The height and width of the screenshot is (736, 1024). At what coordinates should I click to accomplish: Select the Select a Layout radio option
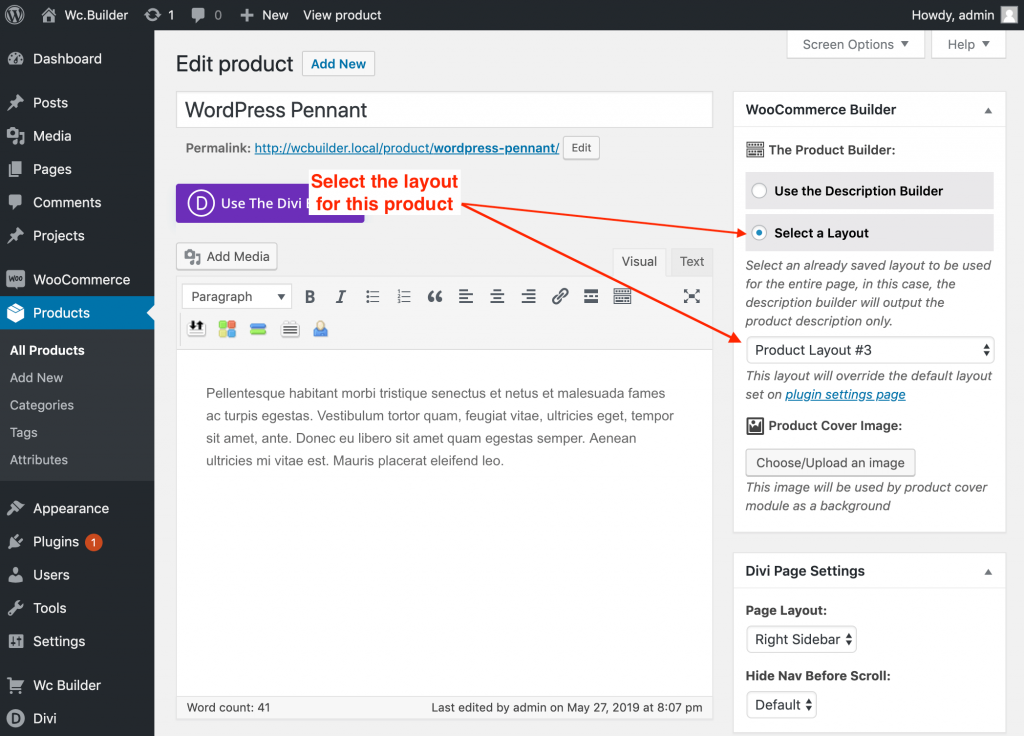[x=759, y=232]
